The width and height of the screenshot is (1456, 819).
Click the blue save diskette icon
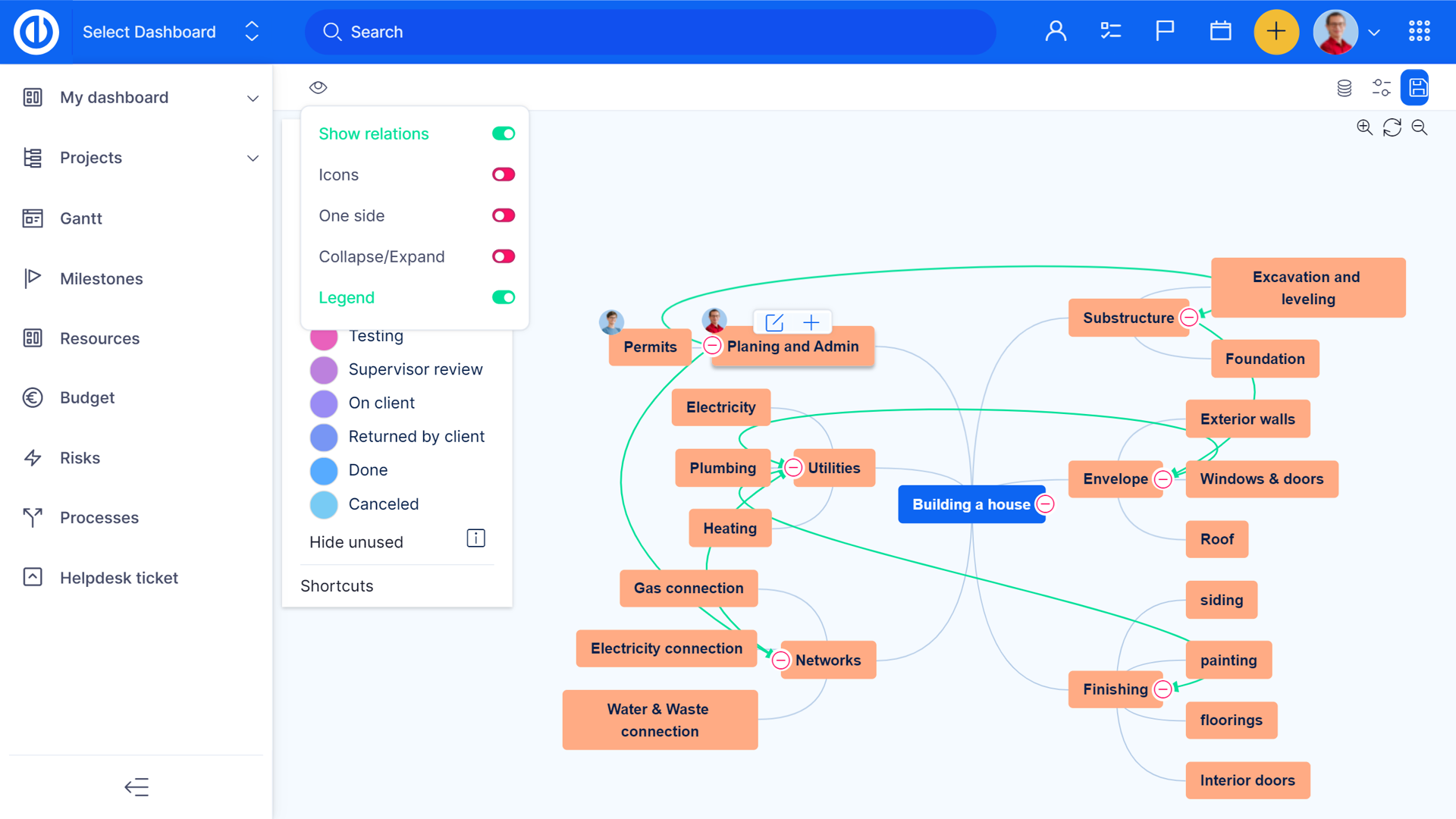point(1416,88)
